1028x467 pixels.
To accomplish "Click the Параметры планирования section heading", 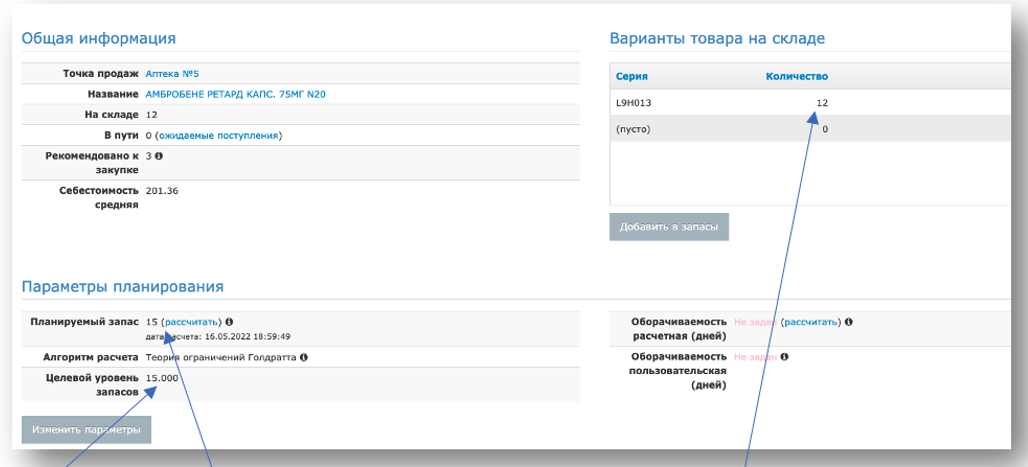I will 123,287.
